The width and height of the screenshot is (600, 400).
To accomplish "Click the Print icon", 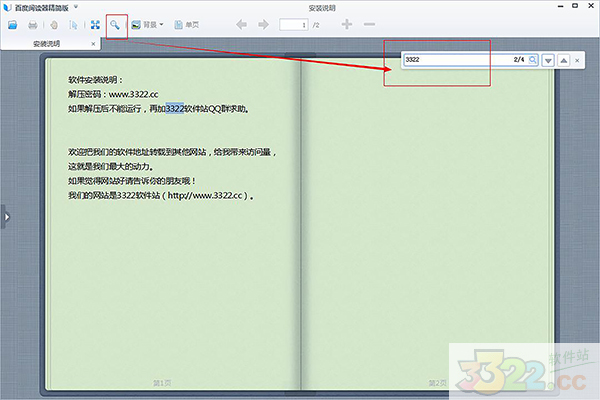I will [x=33, y=25].
